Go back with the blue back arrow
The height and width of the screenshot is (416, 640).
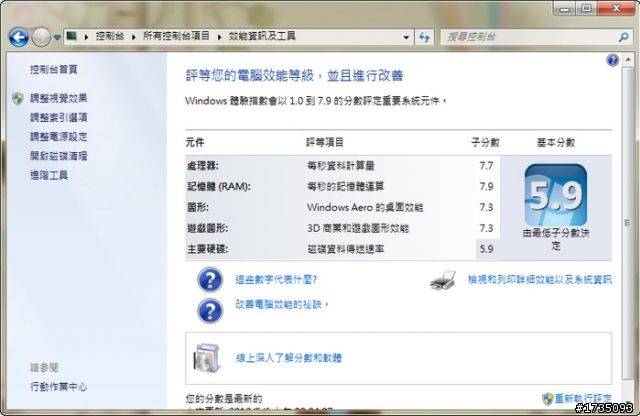click(18, 37)
